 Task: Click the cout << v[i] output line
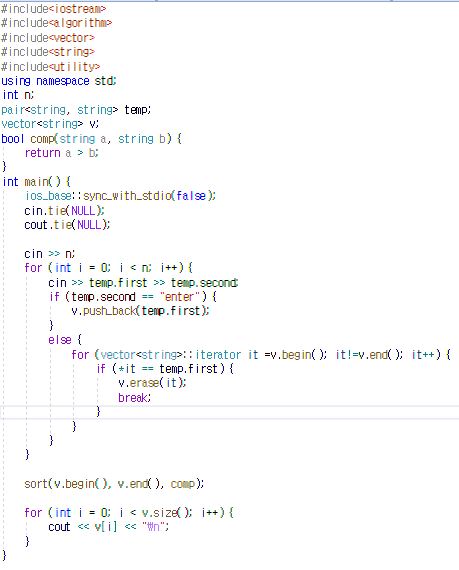point(109,527)
